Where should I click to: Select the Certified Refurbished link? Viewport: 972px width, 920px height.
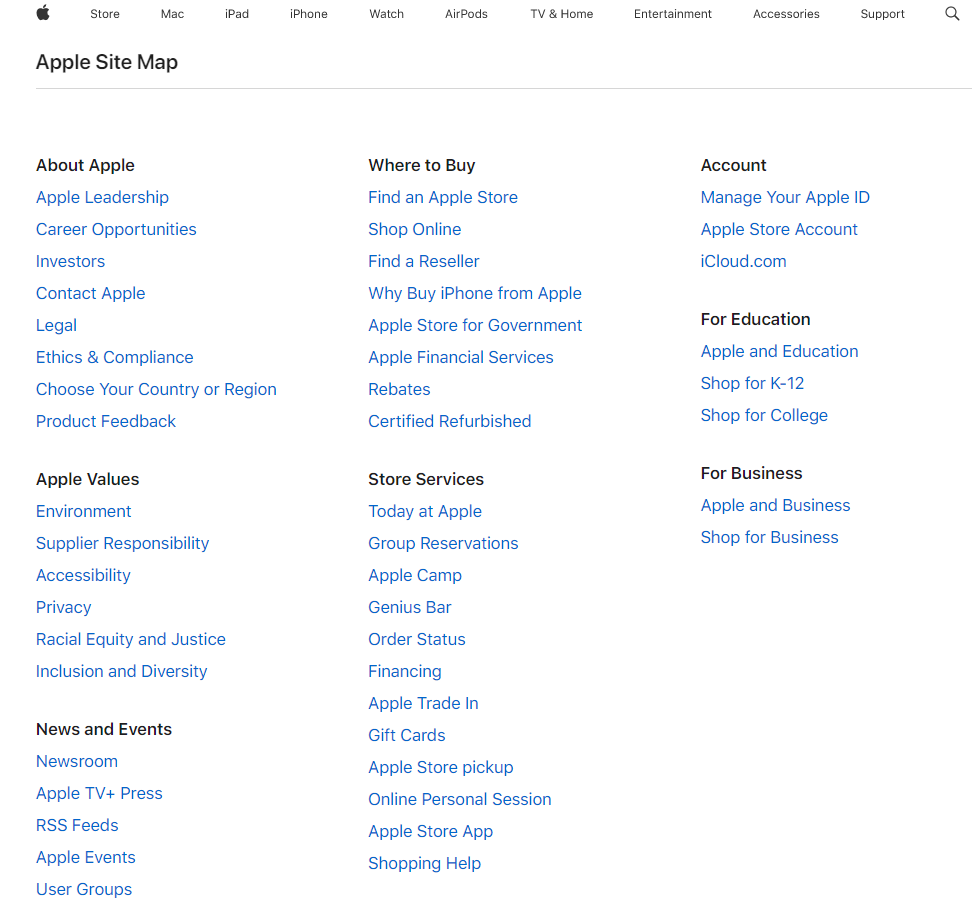pyautogui.click(x=450, y=421)
